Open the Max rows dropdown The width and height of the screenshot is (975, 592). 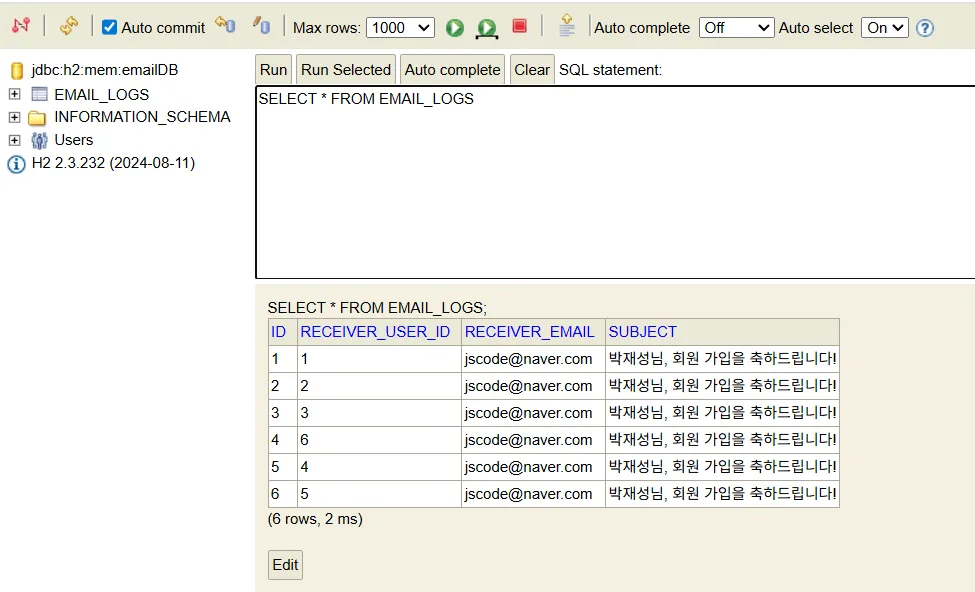(400, 28)
